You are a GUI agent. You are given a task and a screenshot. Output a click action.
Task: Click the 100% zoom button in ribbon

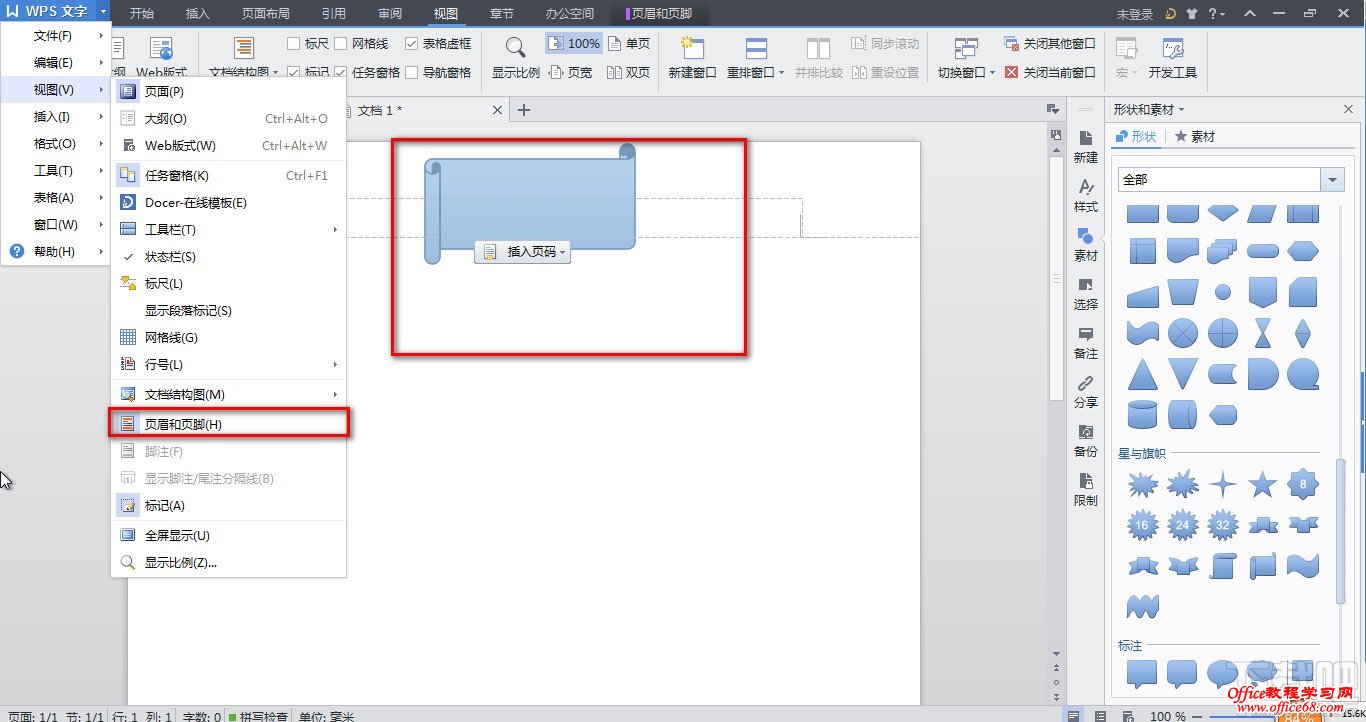(574, 44)
